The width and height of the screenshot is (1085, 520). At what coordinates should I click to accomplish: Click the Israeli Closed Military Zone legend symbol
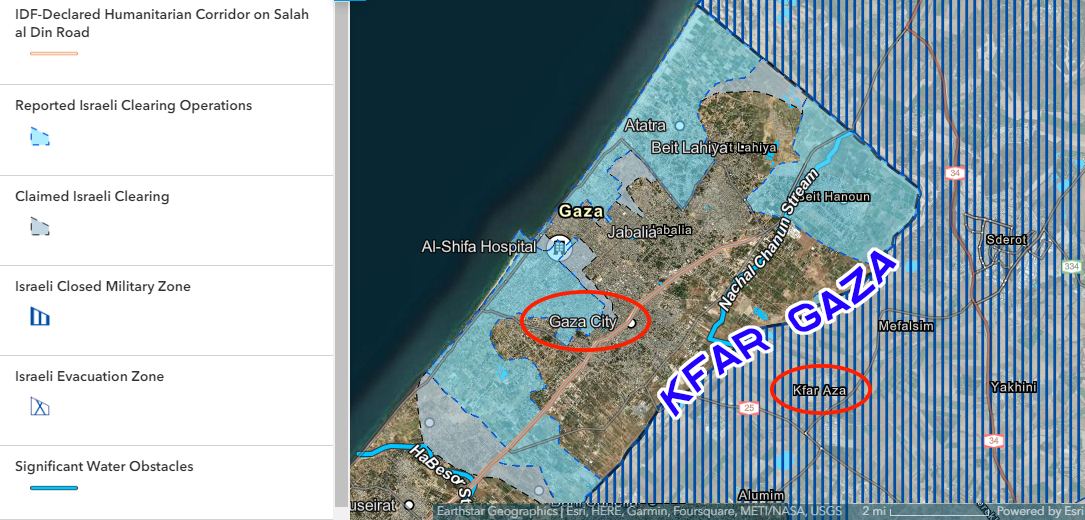pos(40,317)
